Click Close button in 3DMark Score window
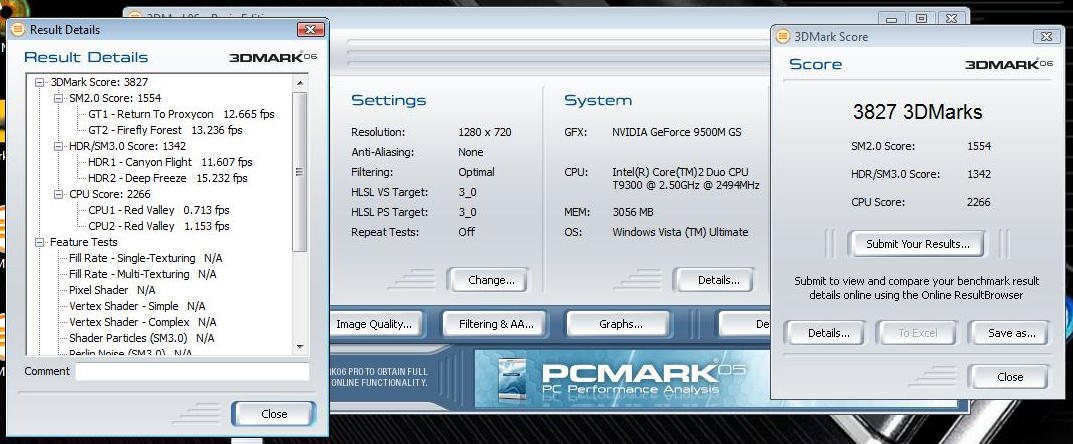The height and width of the screenshot is (444, 1073). 1009,377
